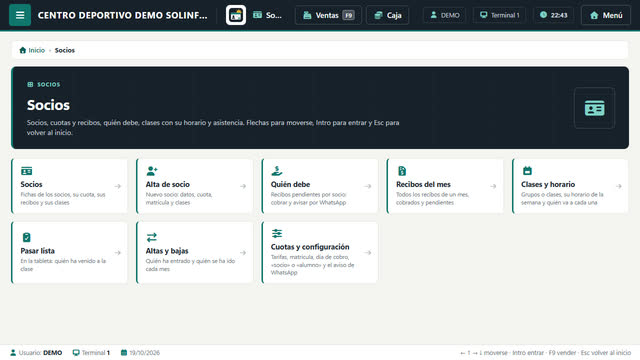Click the arrow on Alta de socio card
Screen dimensions: 640x360
point(243,186)
